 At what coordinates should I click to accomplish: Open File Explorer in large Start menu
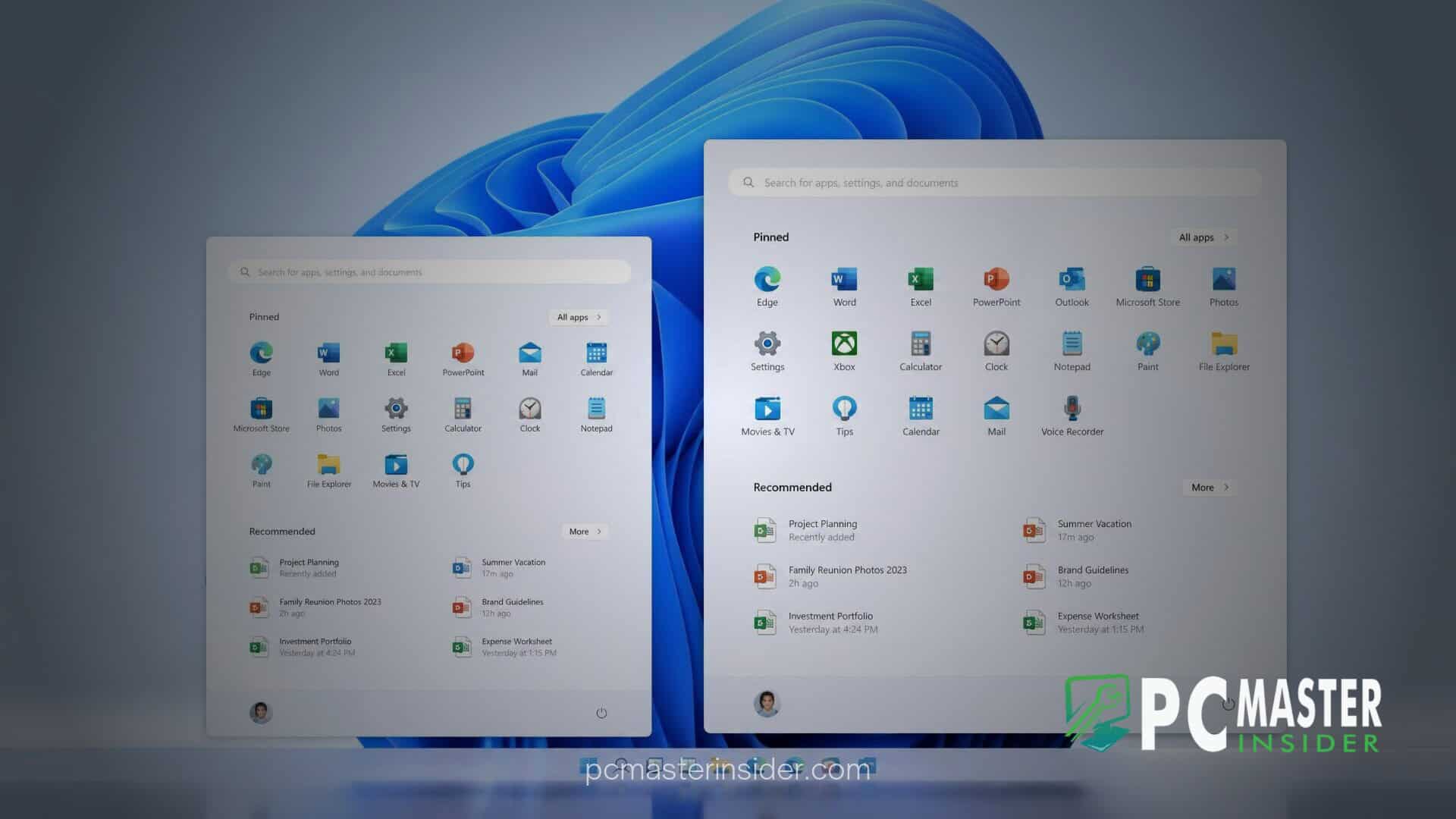click(x=1224, y=350)
